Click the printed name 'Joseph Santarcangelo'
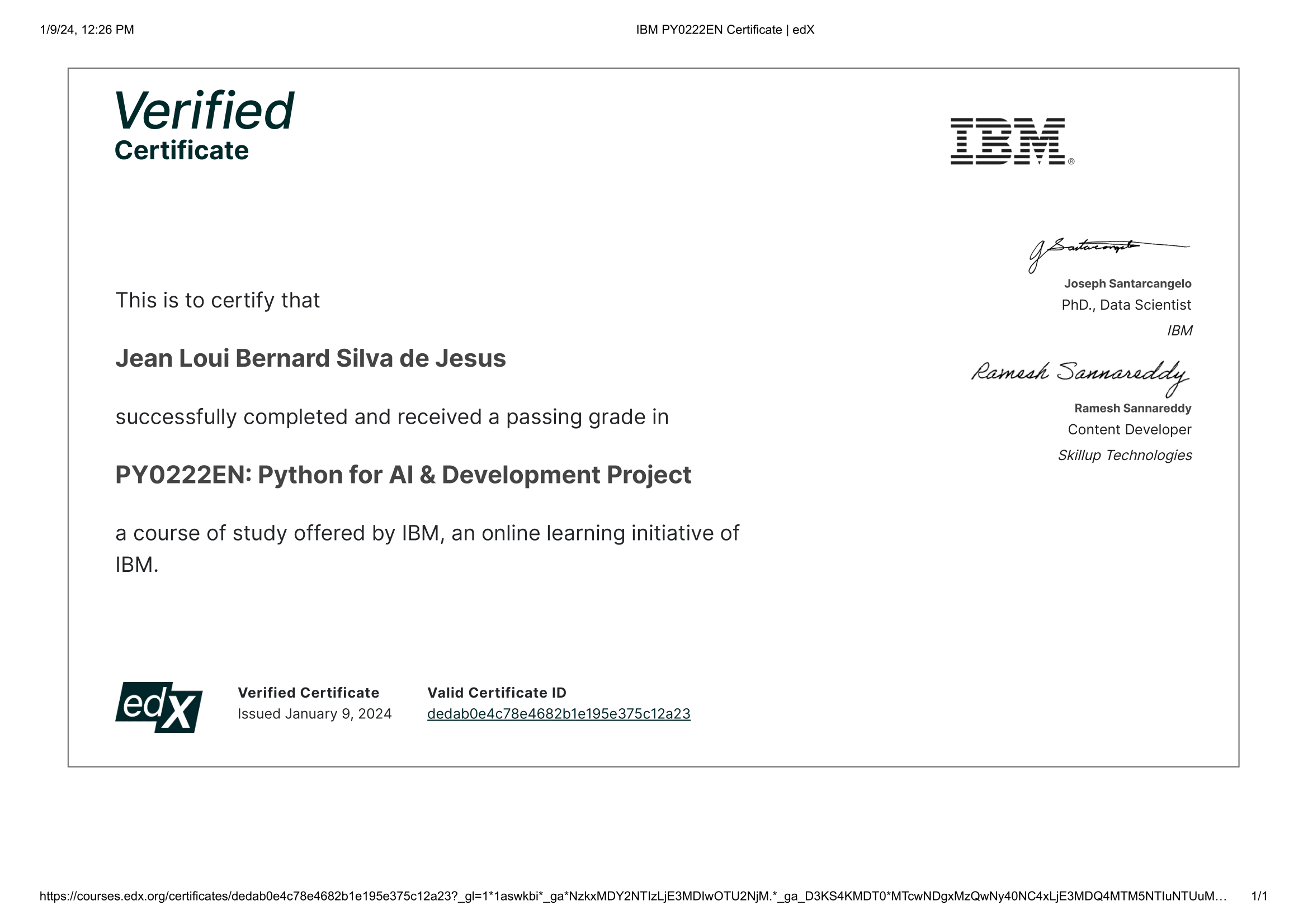Screen dimensions: 1308x924 [1127, 283]
